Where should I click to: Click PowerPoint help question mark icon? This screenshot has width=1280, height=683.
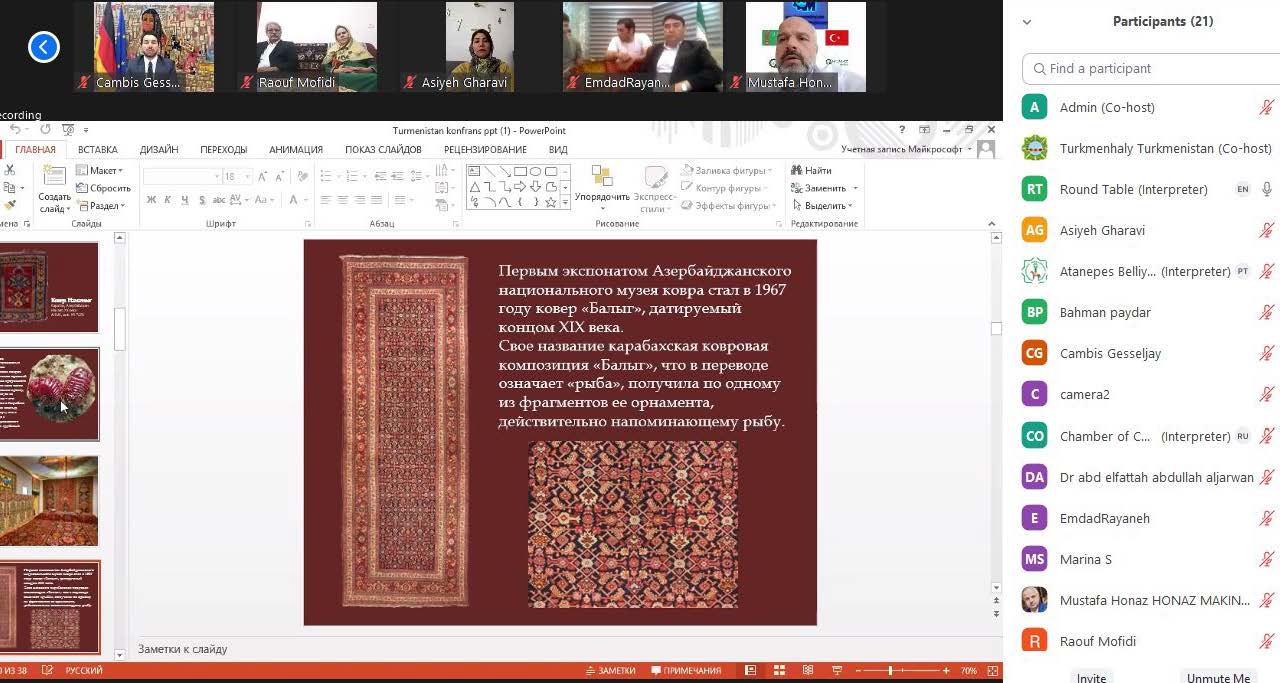[x=902, y=130]
